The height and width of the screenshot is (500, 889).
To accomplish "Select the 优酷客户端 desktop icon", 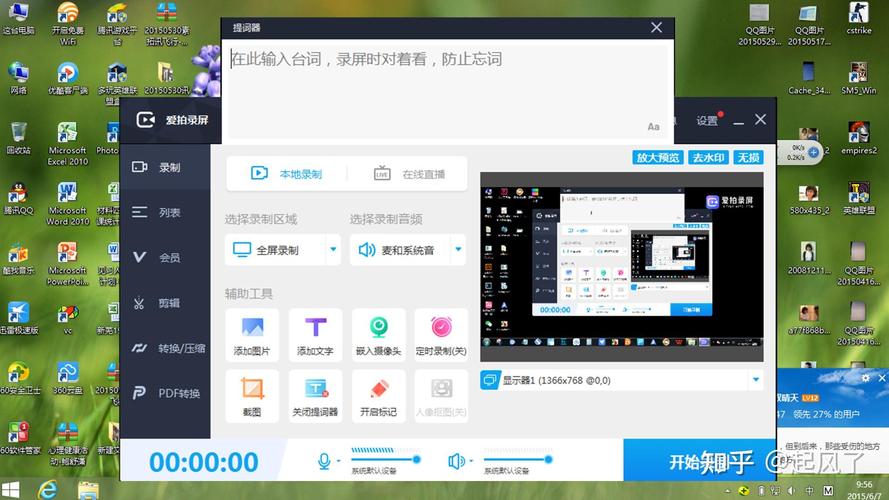I will pyautogui.click(x=67, y=78).
